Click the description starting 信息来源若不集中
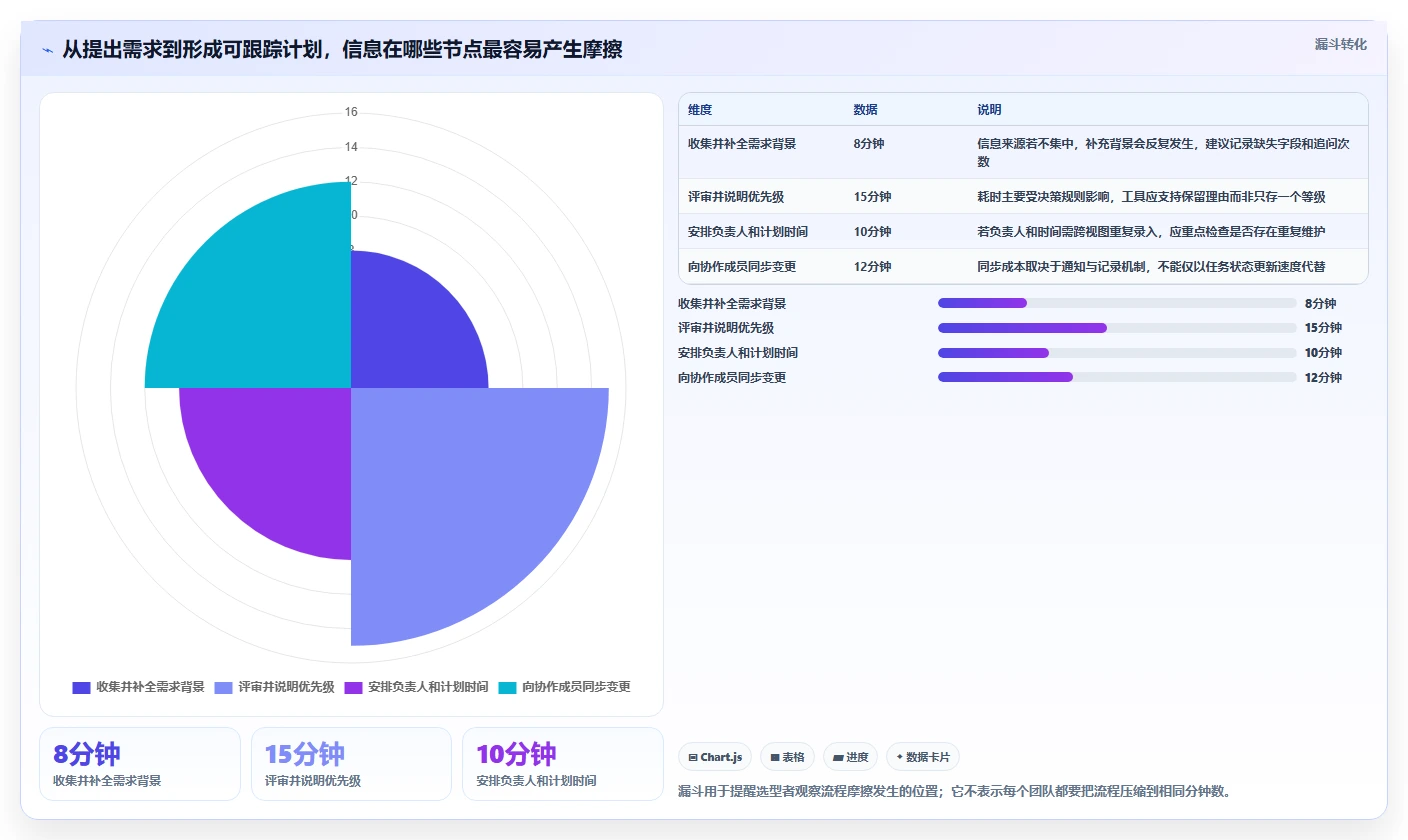The height and width of the screenshot is (840, 1408). click(x=1164, y=152)
